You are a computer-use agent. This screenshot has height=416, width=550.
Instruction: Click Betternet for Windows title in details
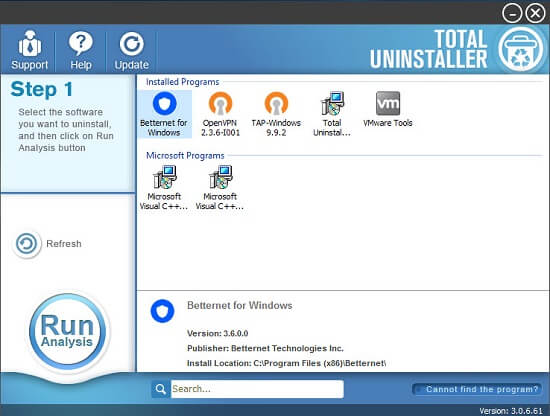coord(240,306)
